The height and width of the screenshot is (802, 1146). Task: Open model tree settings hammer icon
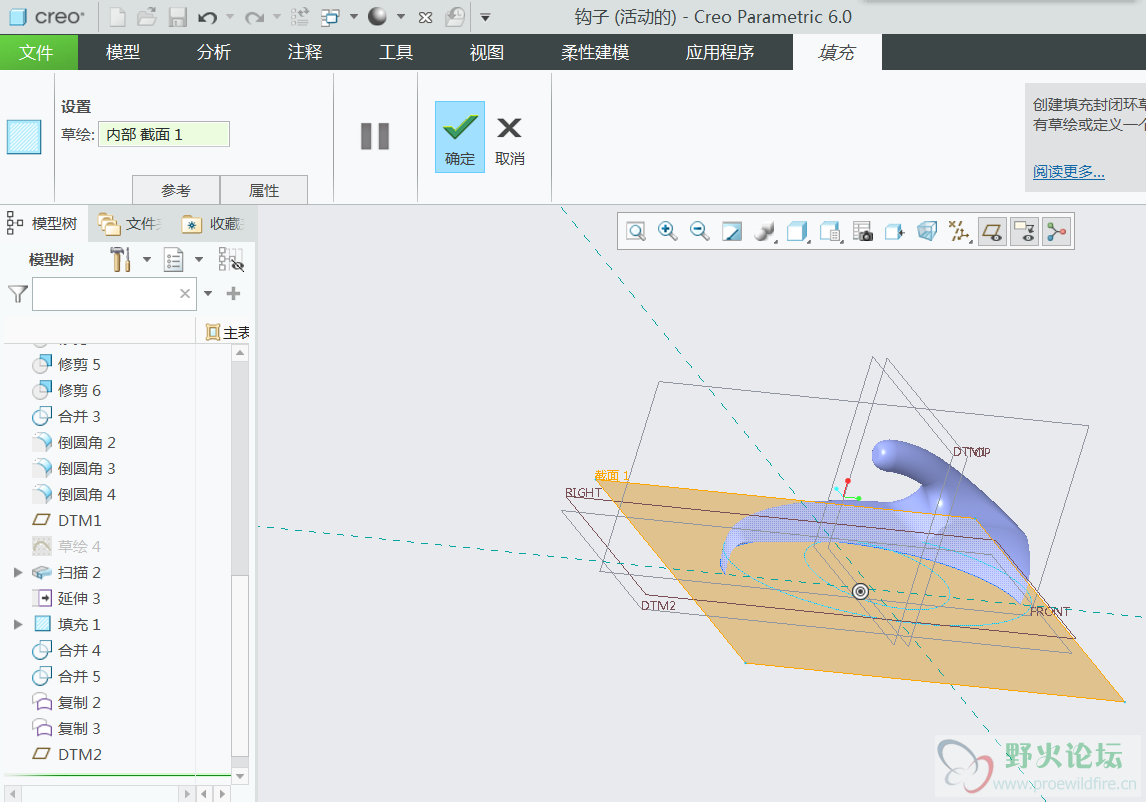coord(121,259)
